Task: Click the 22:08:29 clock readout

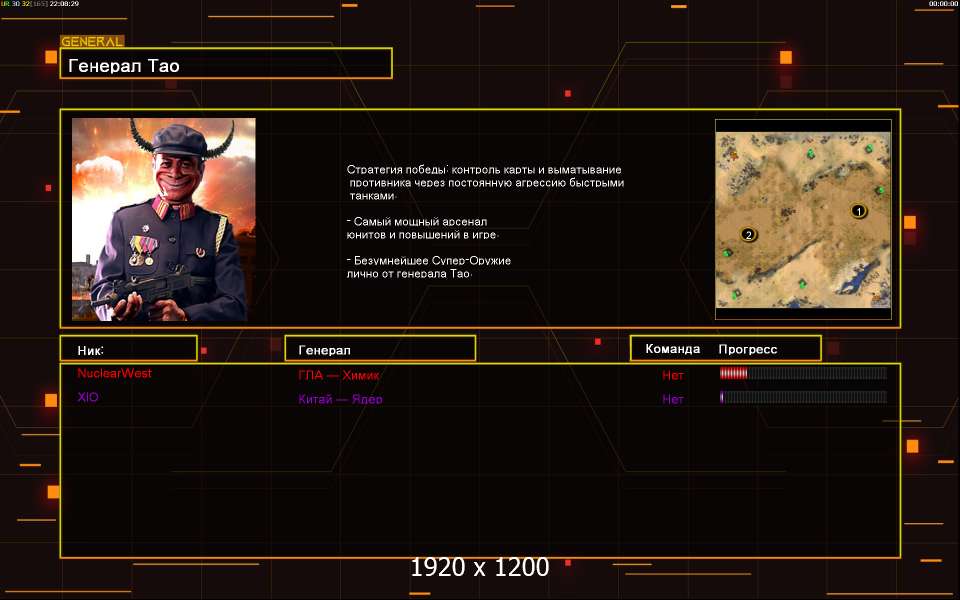Action: click(64, 4)
